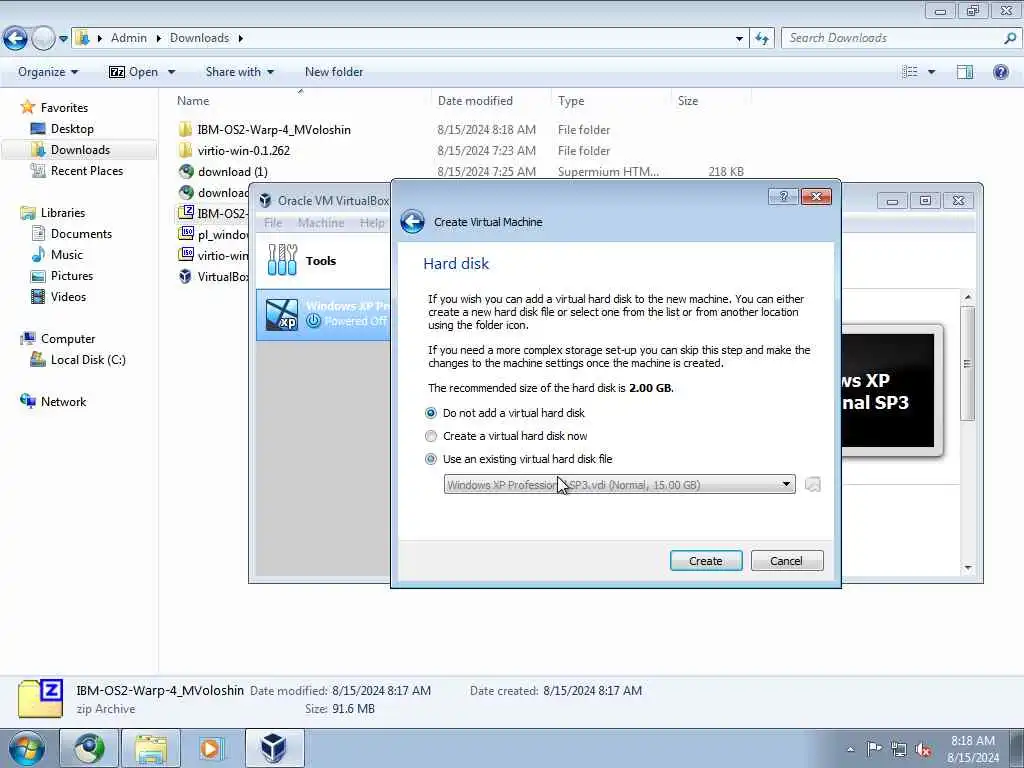The height and width of the screenshot is (768, 1024).
Task: Open the Action Center flag icon
Action: (874, 749)
